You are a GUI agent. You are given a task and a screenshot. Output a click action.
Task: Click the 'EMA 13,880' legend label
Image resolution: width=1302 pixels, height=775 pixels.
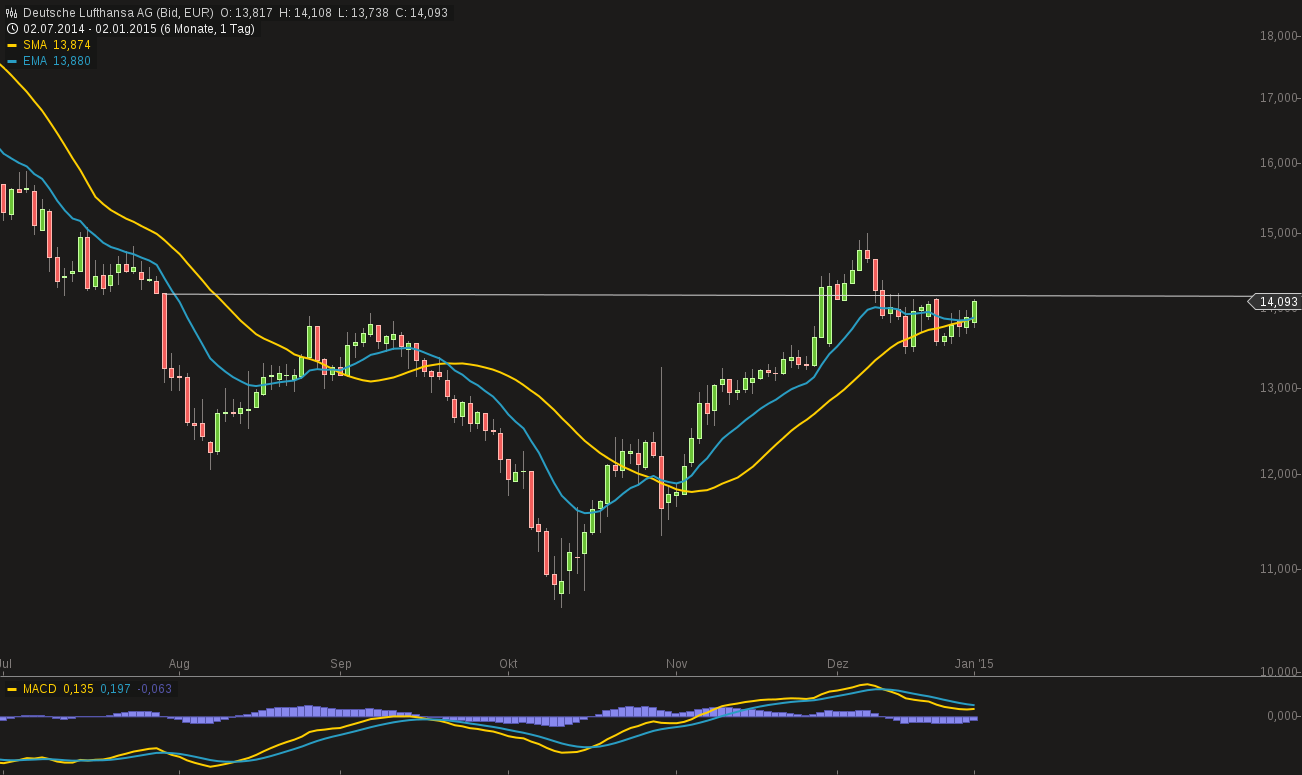pyautogui.click(x=57, y=61)
